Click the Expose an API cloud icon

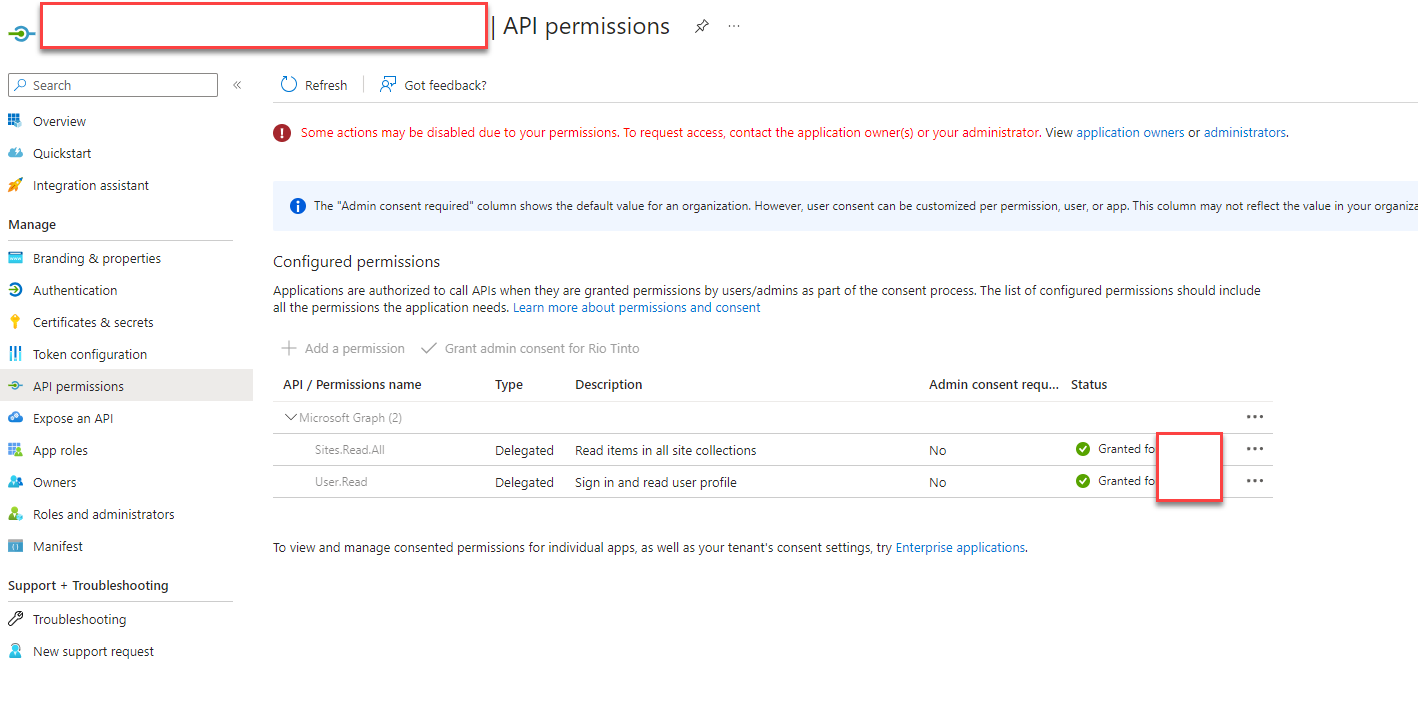point(15,418)
